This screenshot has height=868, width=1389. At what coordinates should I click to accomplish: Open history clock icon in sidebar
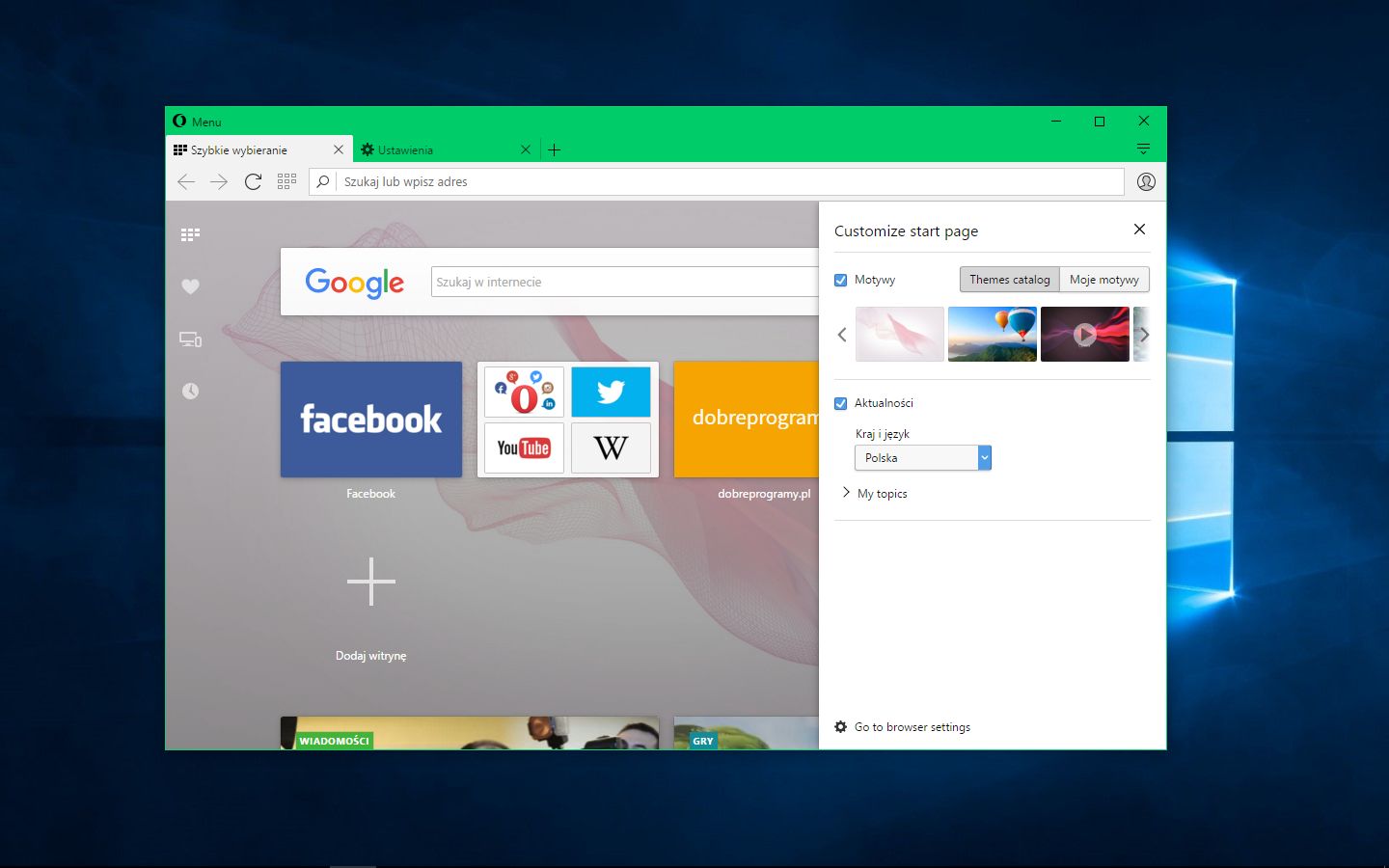(x=190, y=391)
